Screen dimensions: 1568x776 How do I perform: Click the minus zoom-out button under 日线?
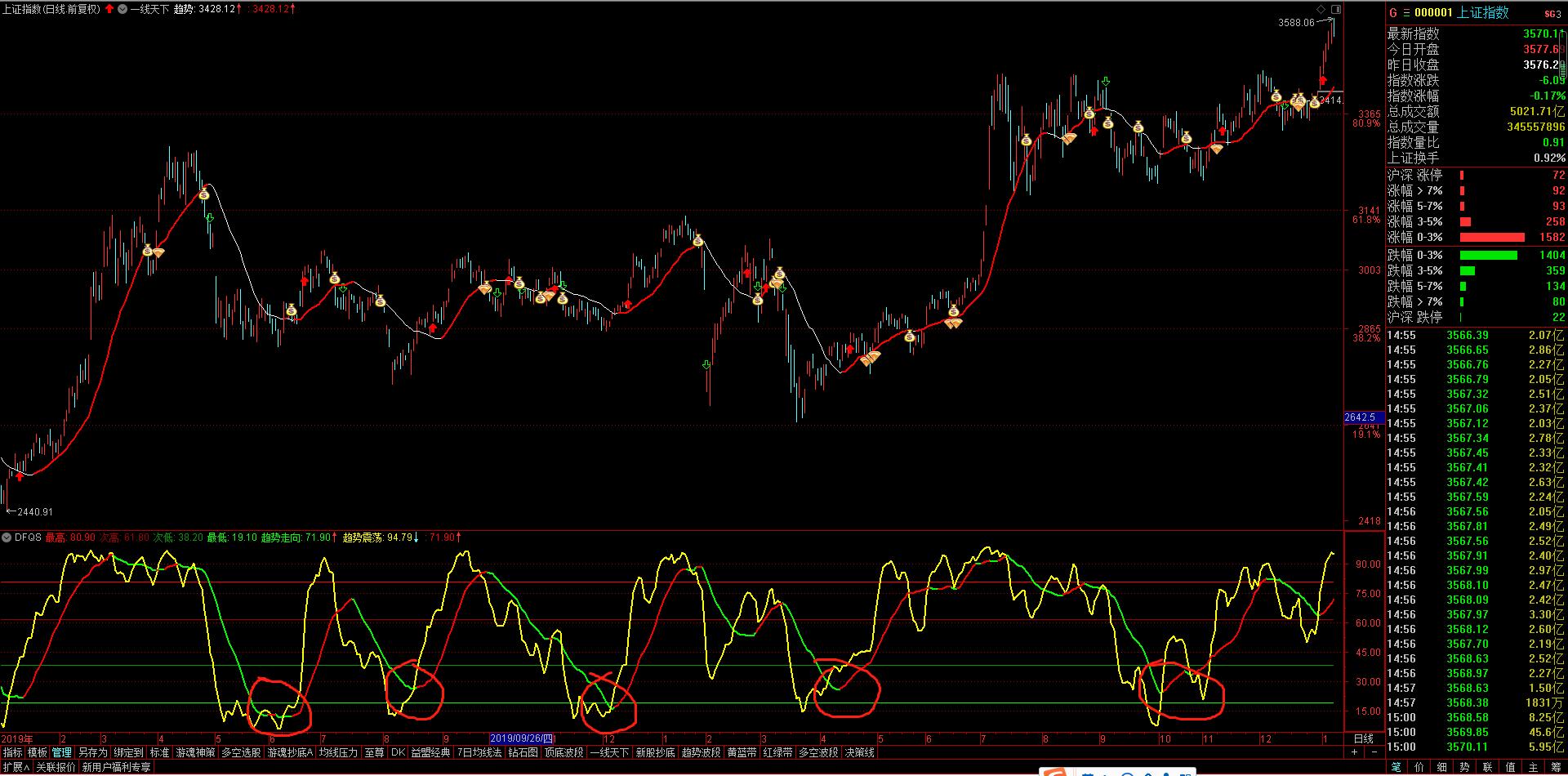1374,752
